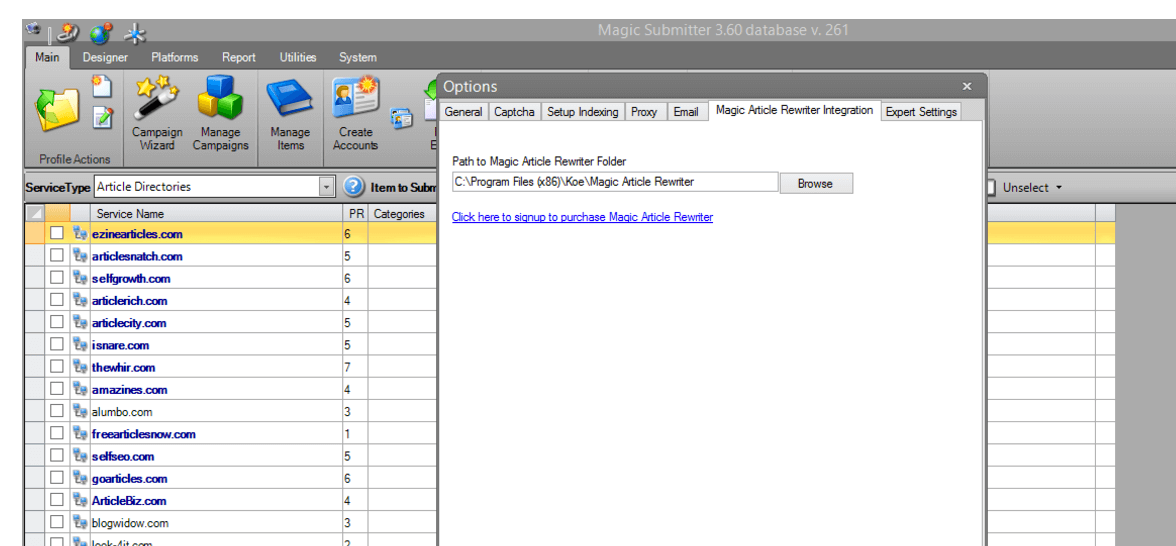Click the small multiple ID cards icon
Viewport: 1176px width, 546px height.
tap(402, 118)
